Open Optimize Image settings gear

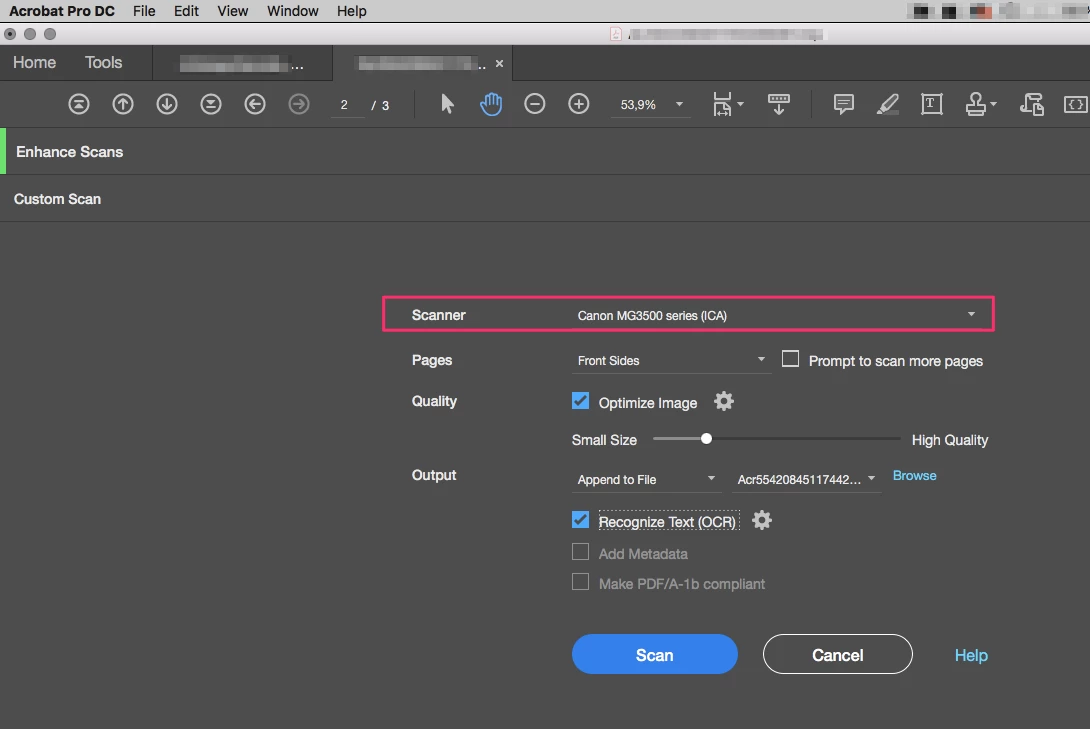(x=724, y=402)
